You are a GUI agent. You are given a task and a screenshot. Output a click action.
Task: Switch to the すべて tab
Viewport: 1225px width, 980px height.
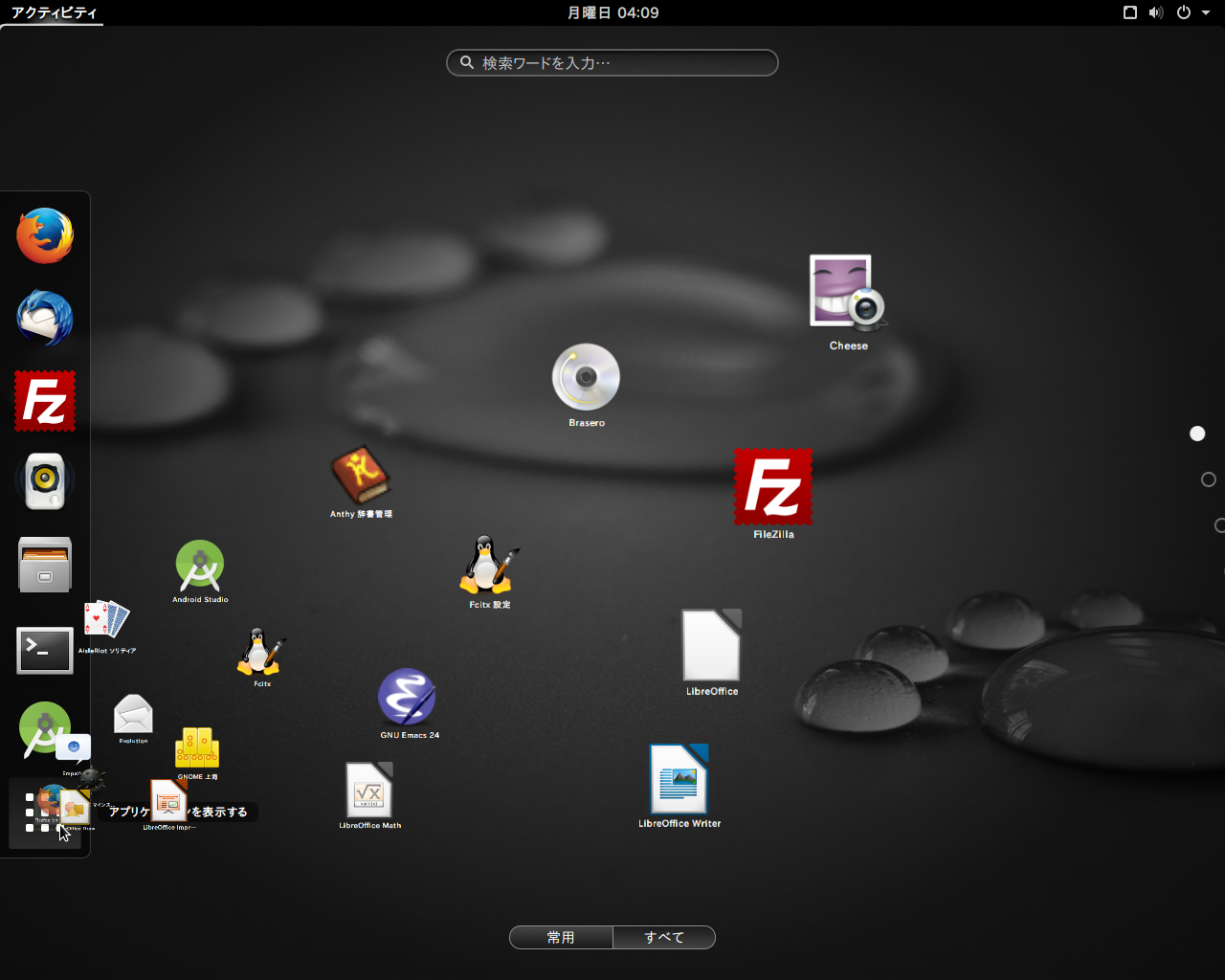664,938
